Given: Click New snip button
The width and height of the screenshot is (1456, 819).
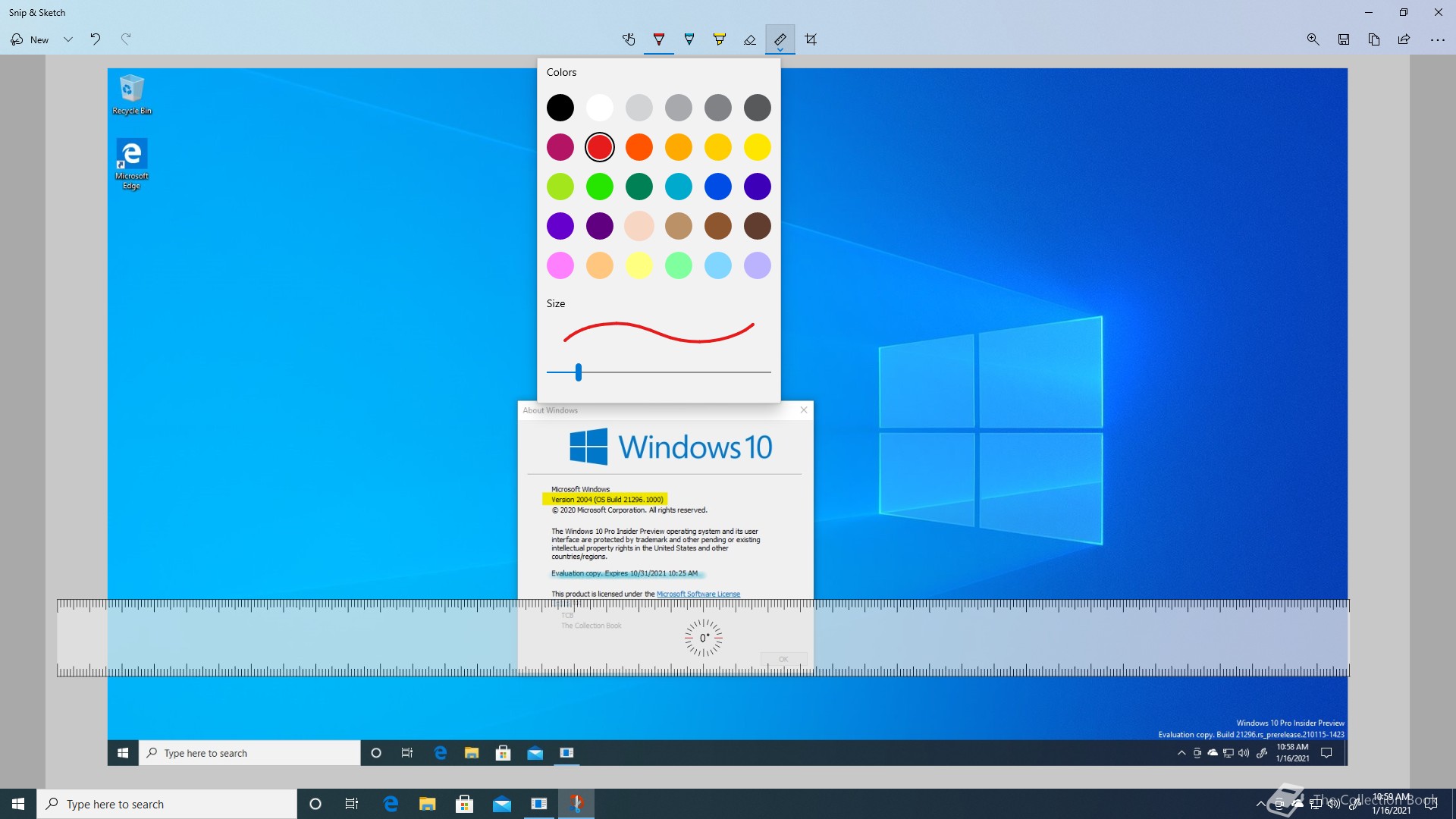Looking at the screenshot, I should click(30, 39).
